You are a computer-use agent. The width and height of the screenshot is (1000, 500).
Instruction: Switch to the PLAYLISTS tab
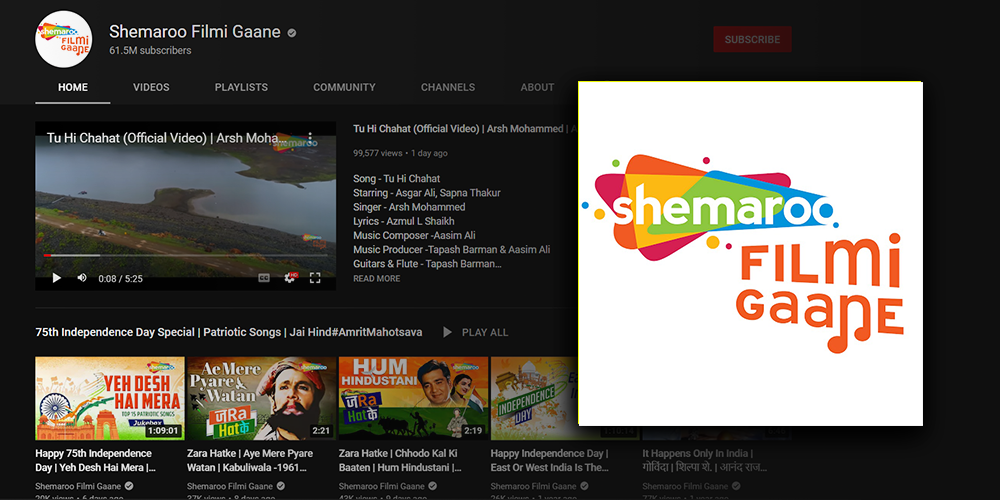point(241,87)
